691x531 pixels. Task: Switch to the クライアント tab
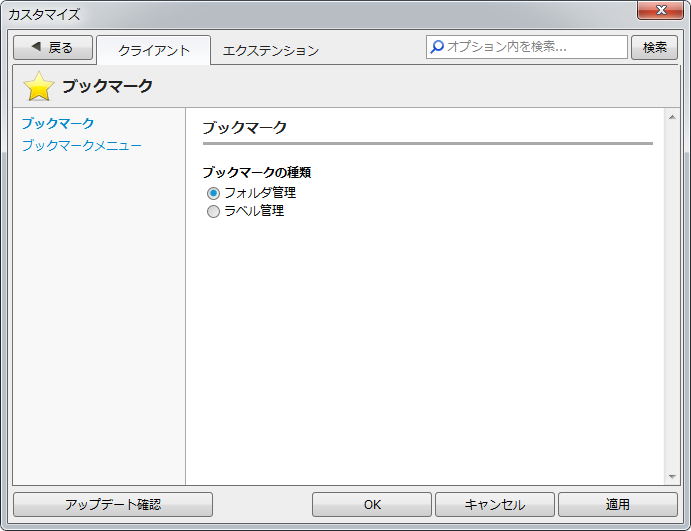pyautogui.click(x=153, y=50)
